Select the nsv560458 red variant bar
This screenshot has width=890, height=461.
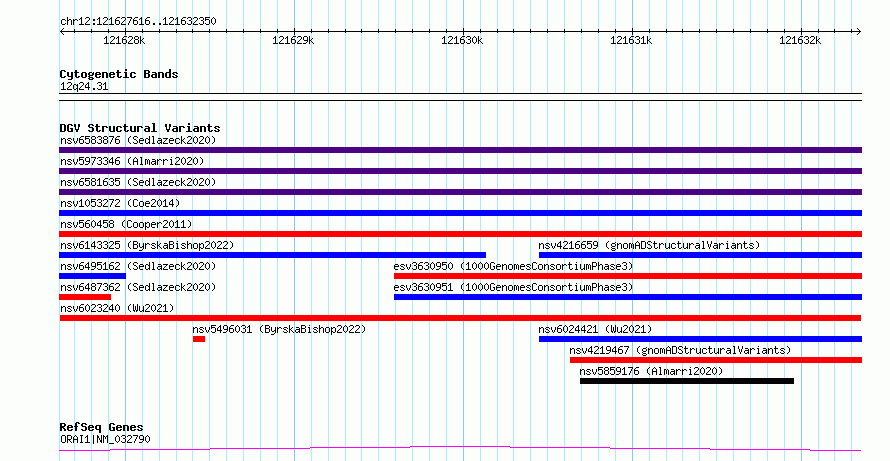pos(460,234)
